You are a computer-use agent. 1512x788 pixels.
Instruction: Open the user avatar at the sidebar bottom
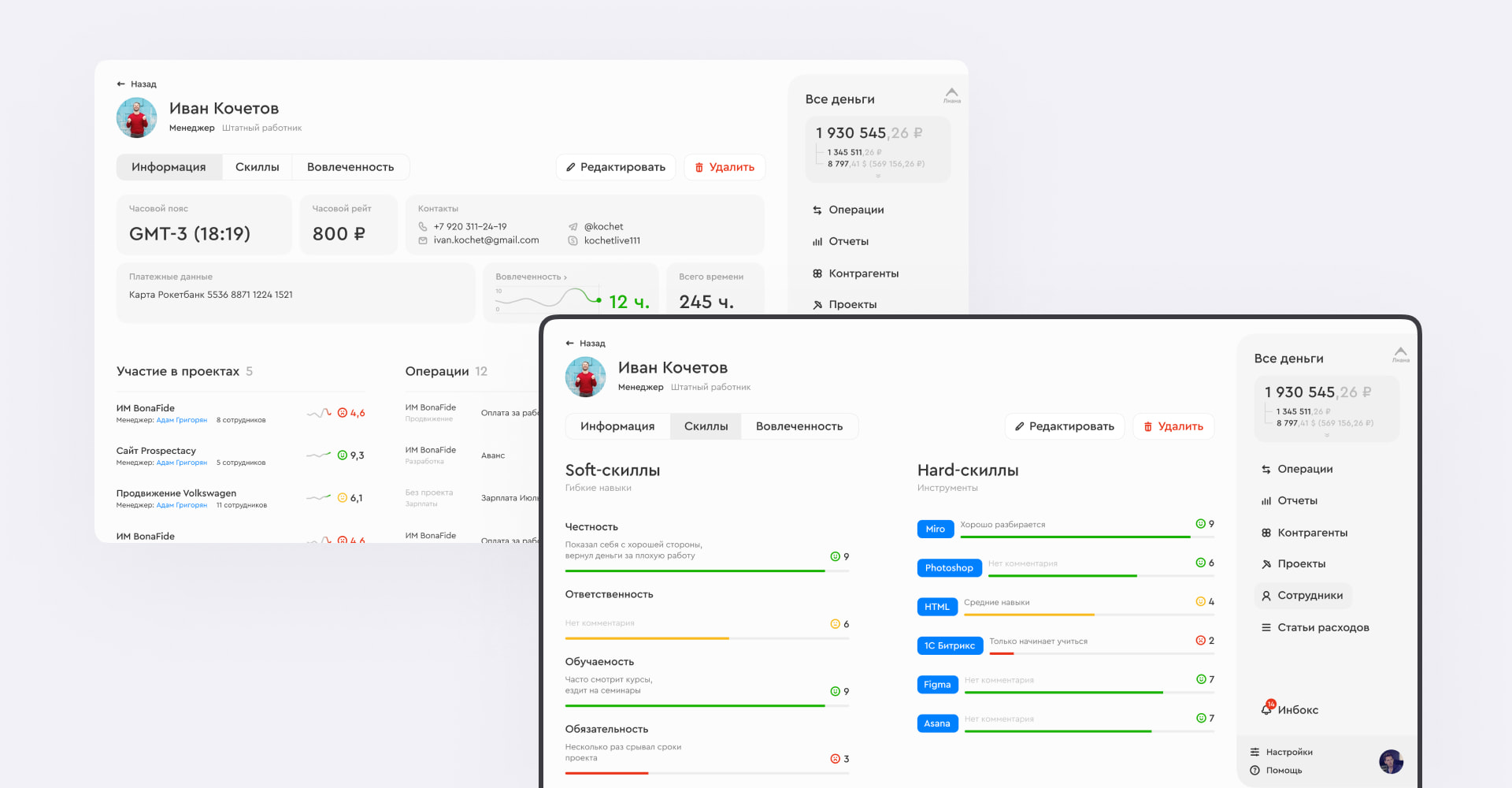1392,761
